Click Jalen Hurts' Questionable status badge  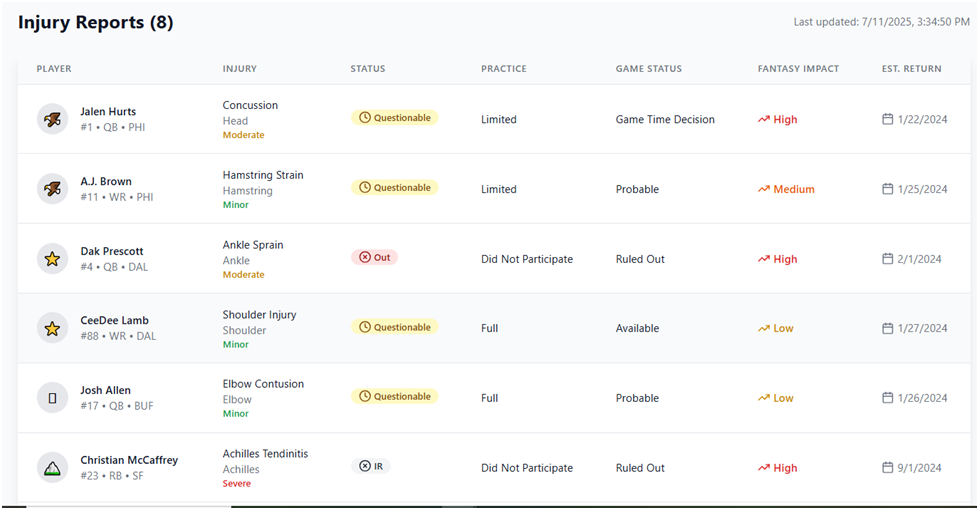395,117
